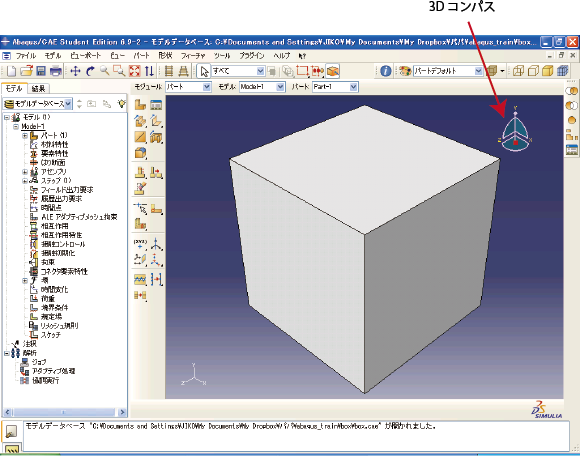
Task: Open the ビューポート menu
Action: point(85,56)
